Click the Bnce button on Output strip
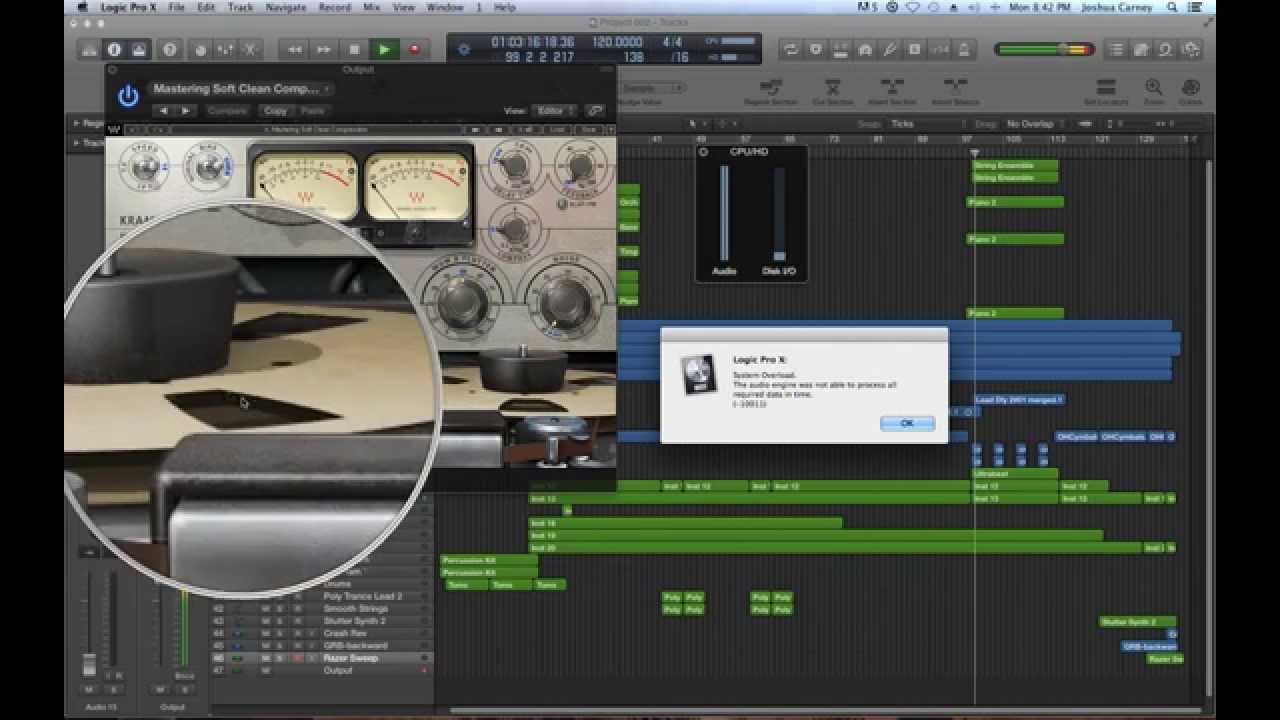This screenshot has width=1280, height=720. tap(185, 677)
